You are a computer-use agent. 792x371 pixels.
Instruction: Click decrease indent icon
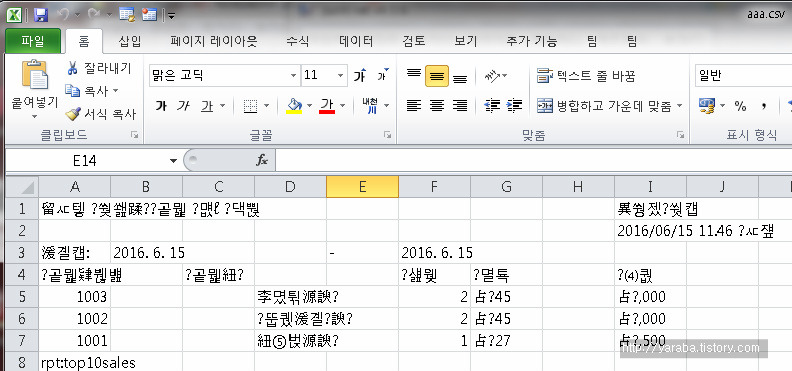pos(491,105)
